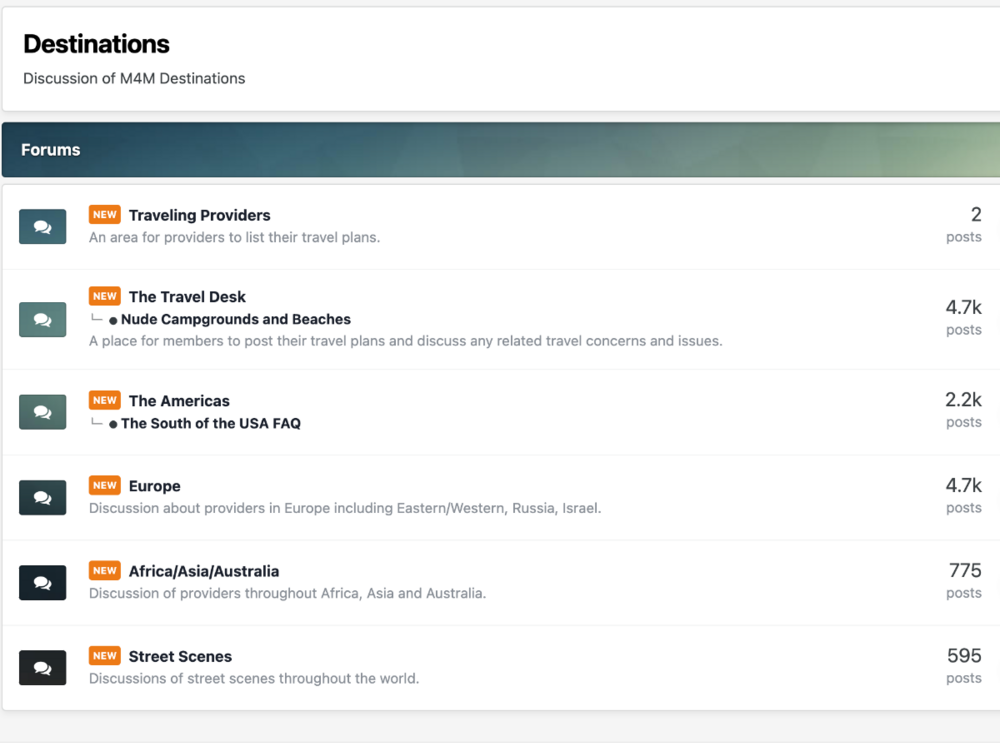
Task: Open the Traveling Providers forum
Action: [199, 215]
